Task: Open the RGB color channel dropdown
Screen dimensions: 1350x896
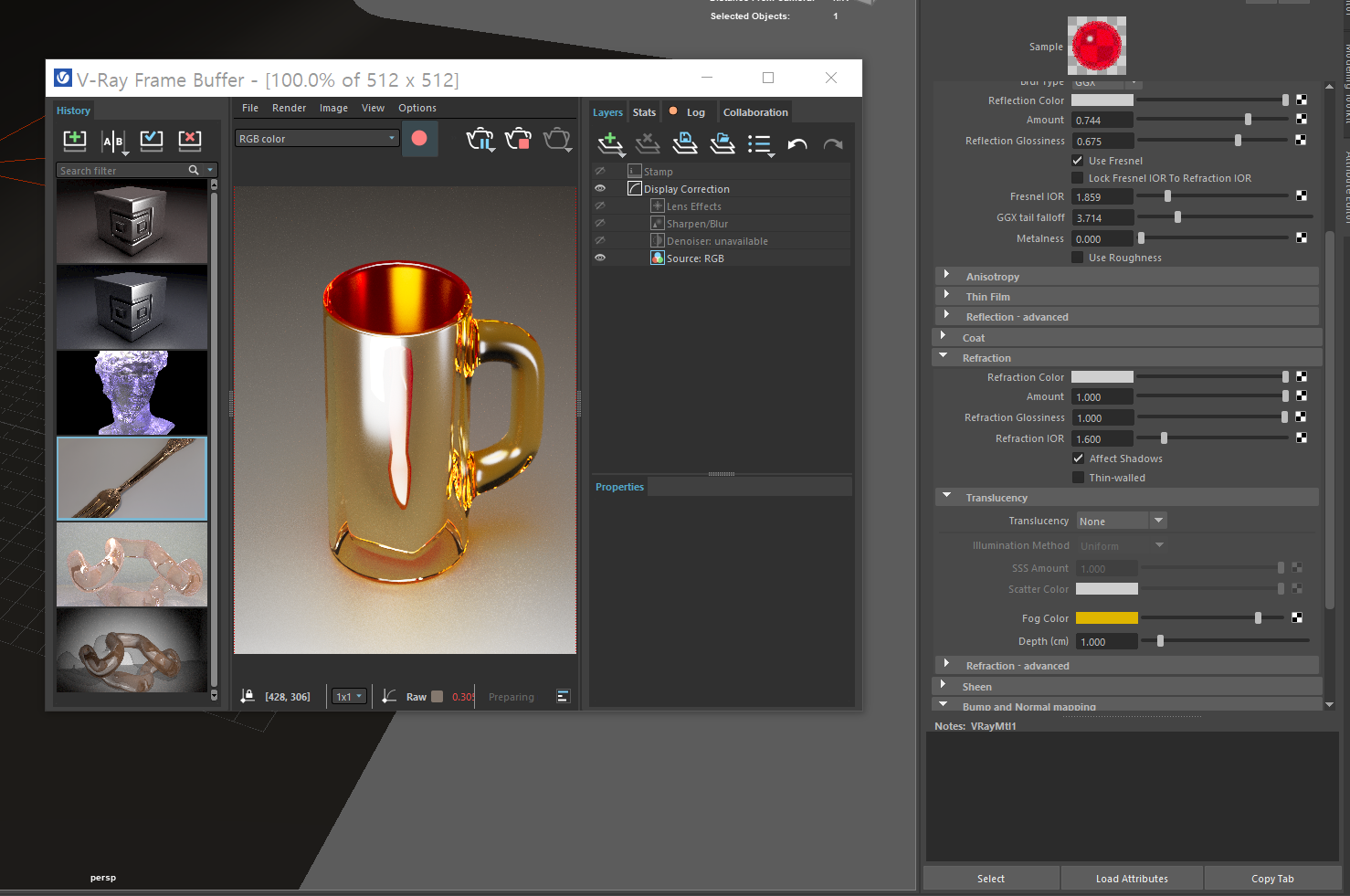Action: 317,138
